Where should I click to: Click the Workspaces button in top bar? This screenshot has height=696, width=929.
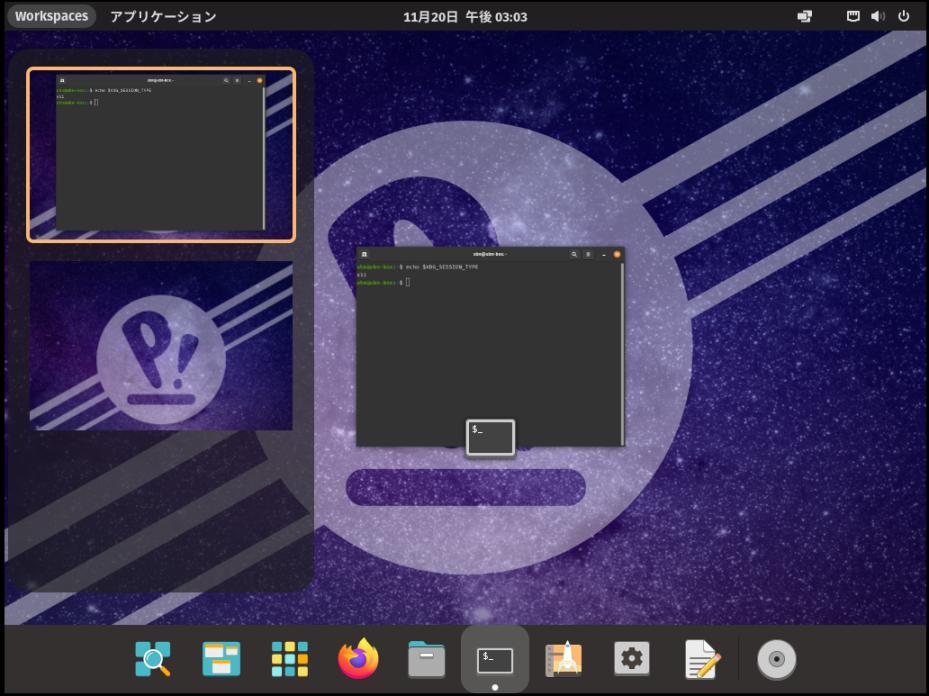coord(52,16)
